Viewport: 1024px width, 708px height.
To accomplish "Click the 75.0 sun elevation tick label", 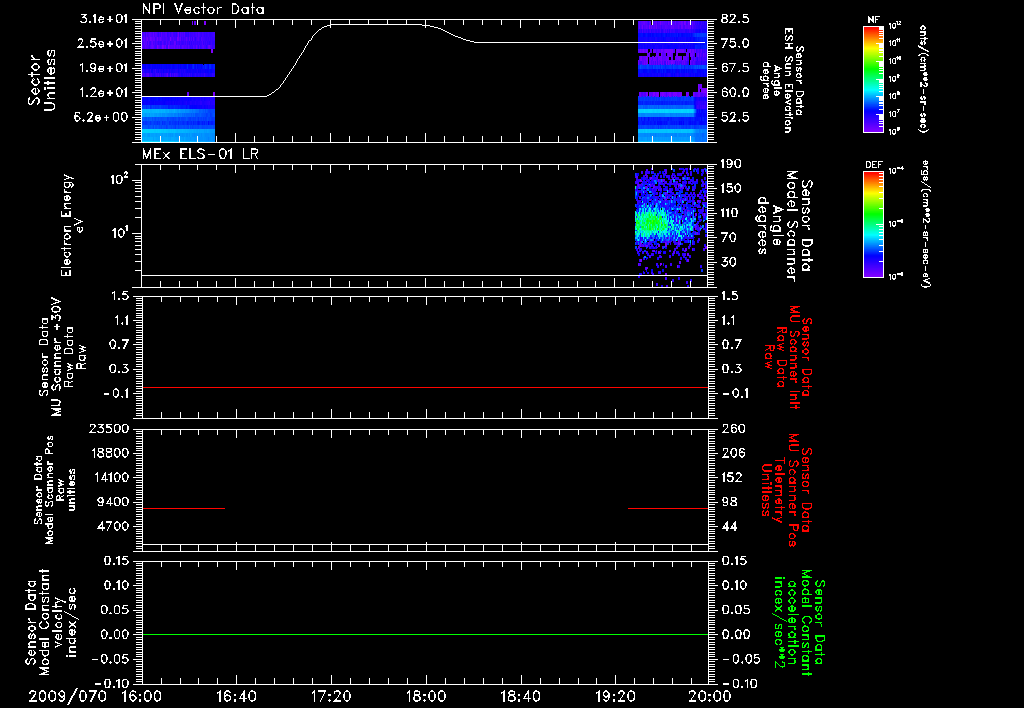I will point(735,43).
